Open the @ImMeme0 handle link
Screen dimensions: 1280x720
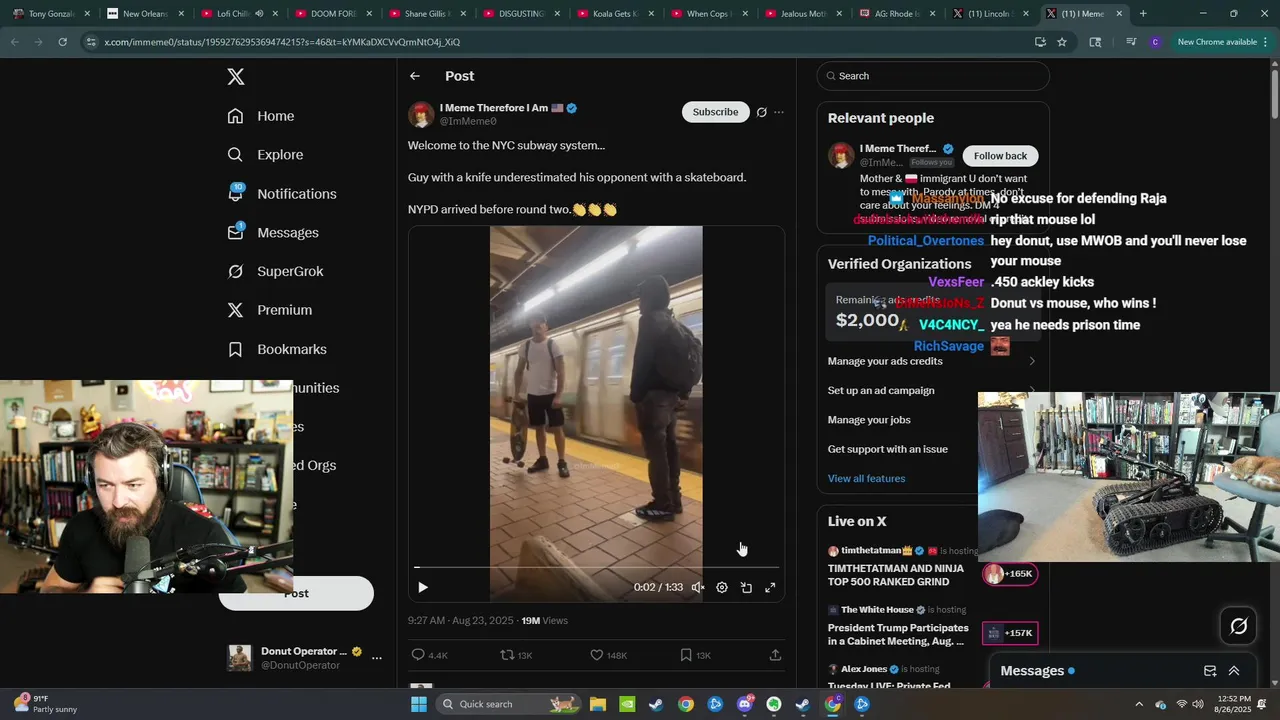tap(468, 121)
